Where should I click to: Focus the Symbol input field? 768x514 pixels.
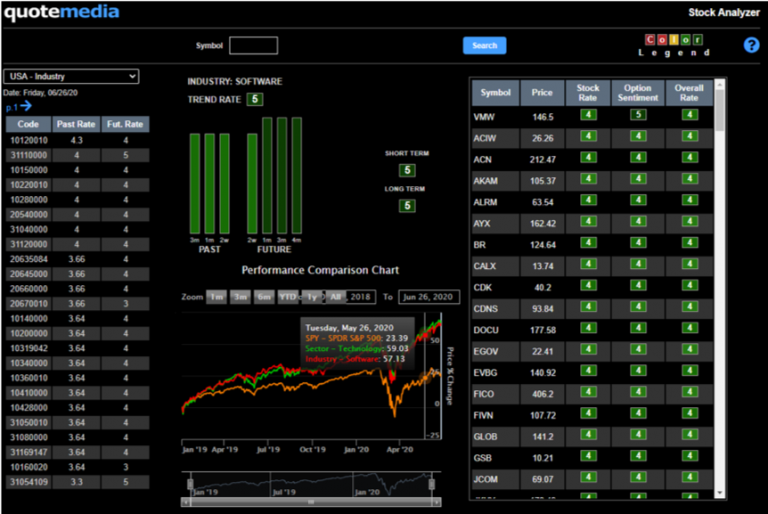pyautogui.click(x=253, y=46)
